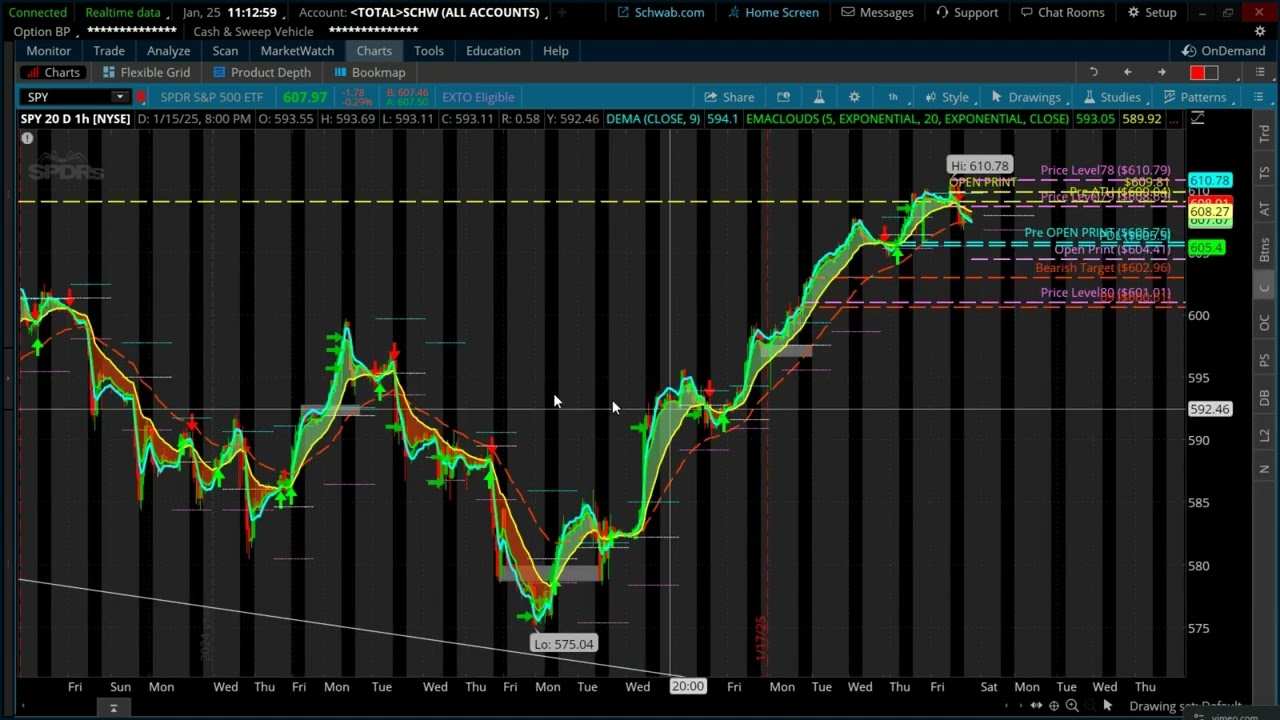This screenshot has width=1280, height=720.
Task: Open the Bookmap sub-tab
Action: tap(370, 72)
